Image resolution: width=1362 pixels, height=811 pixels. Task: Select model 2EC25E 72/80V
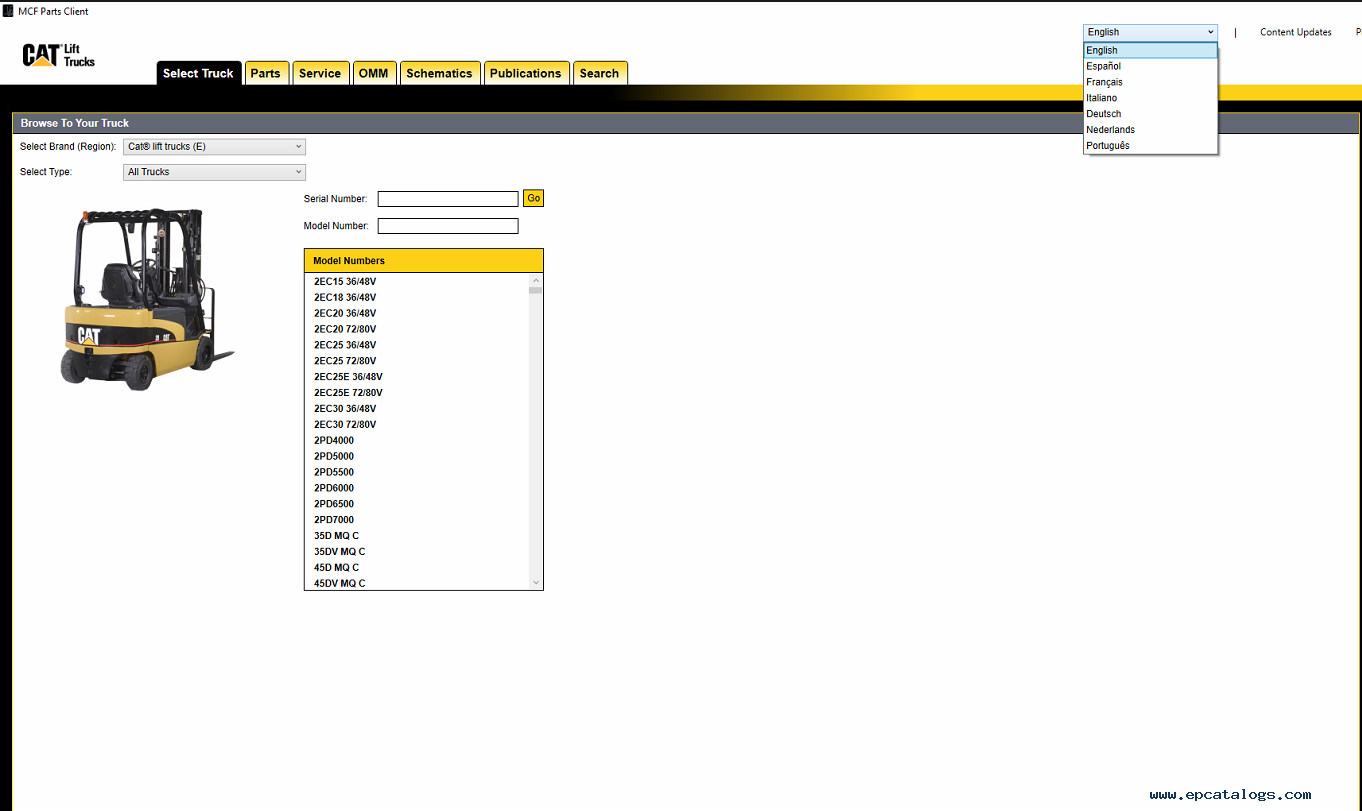click(348, 393)
